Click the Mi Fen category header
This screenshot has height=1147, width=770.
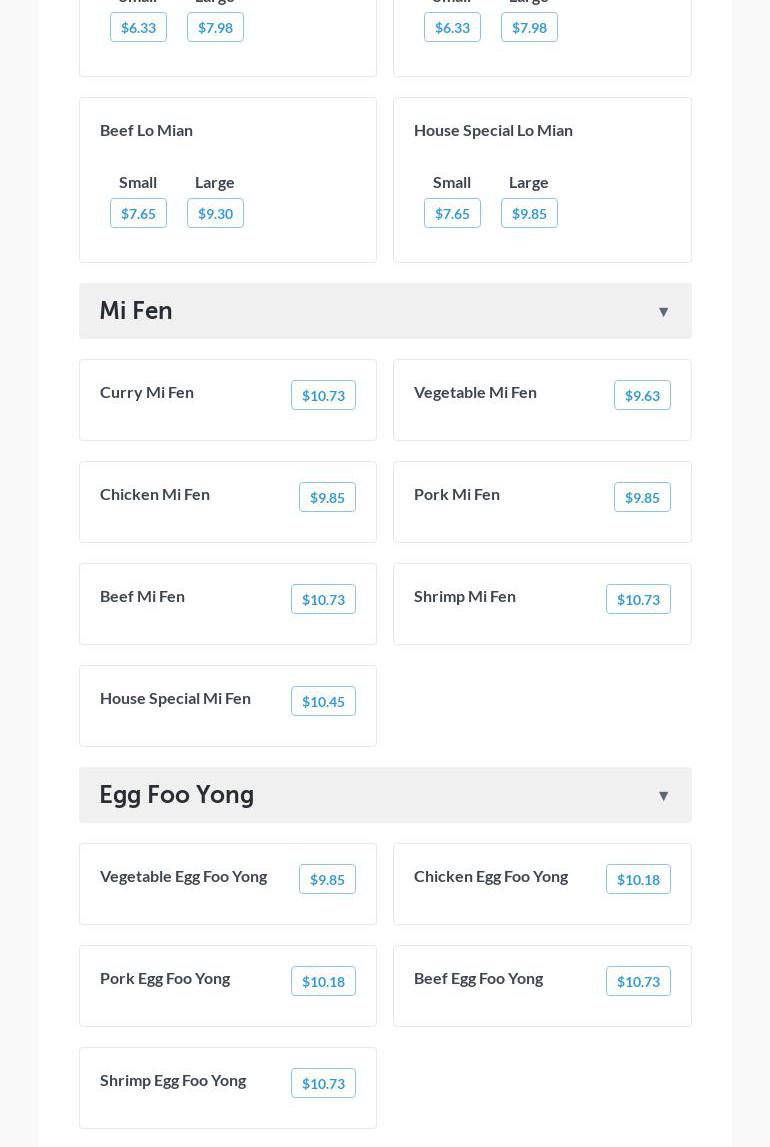[x=136, y=311]
